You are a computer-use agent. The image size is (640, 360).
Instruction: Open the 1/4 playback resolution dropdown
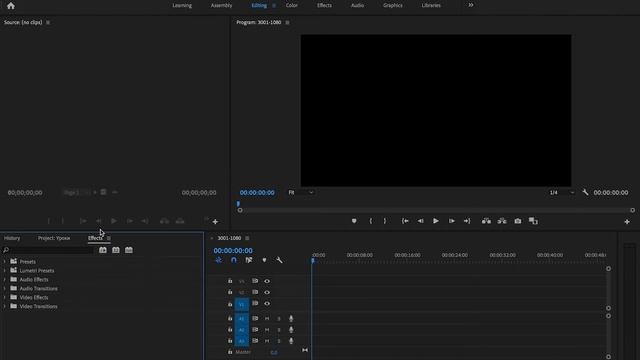[562, 192]
